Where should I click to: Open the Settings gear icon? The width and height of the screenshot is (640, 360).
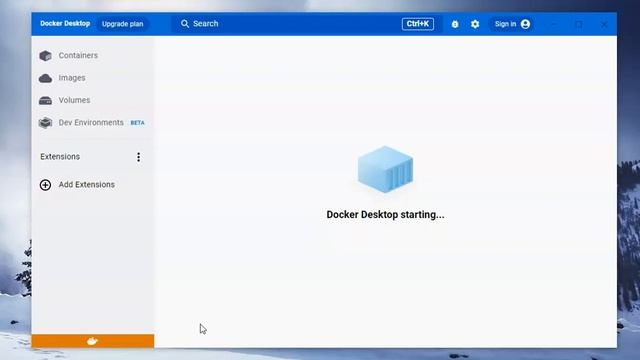[475, 24]
